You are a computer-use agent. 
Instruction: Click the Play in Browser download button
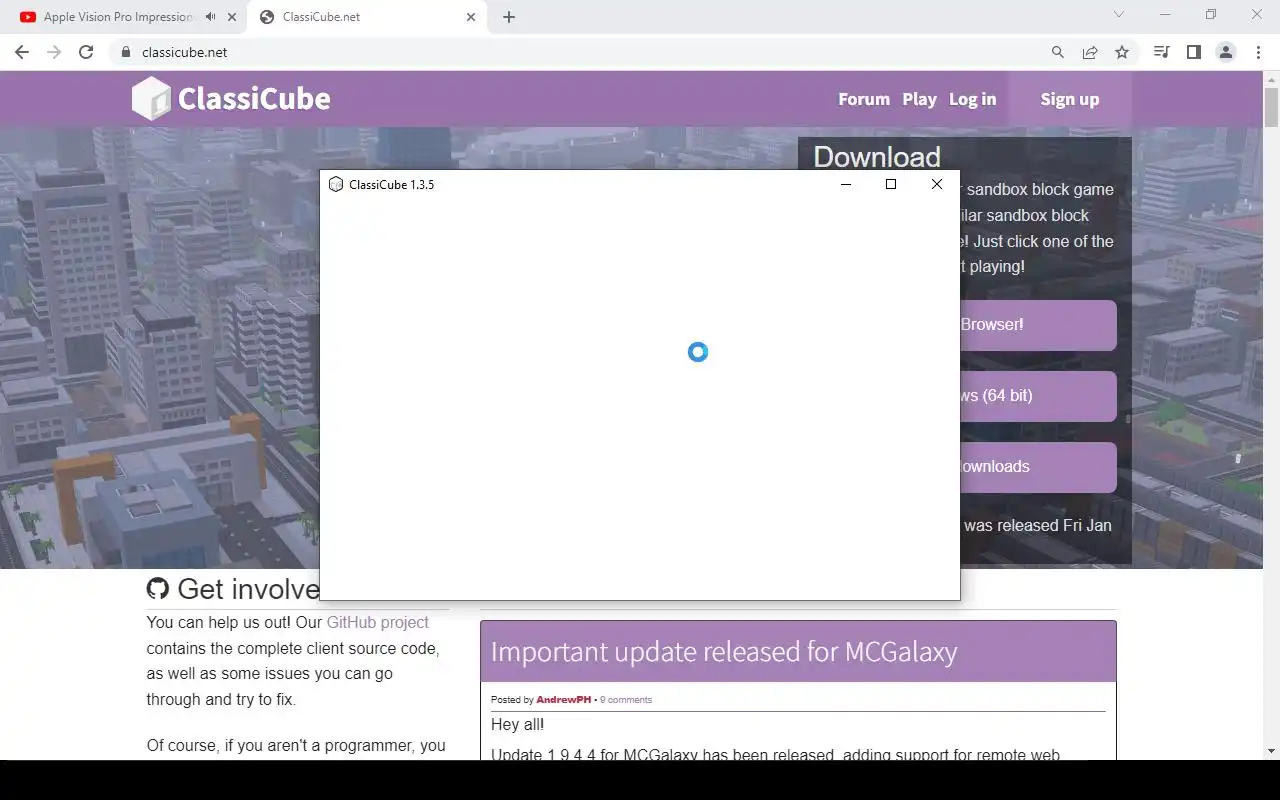click(x=1038, y=325)
